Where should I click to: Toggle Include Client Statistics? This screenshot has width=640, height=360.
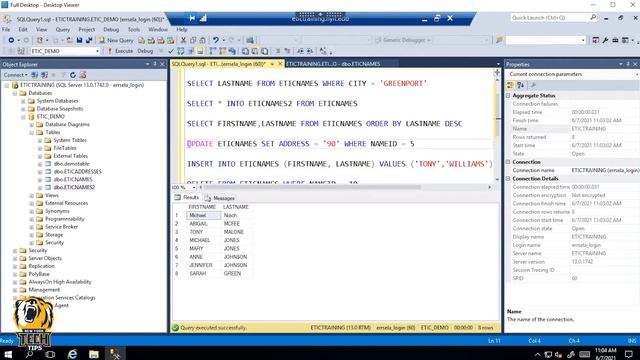click(233, 51)
